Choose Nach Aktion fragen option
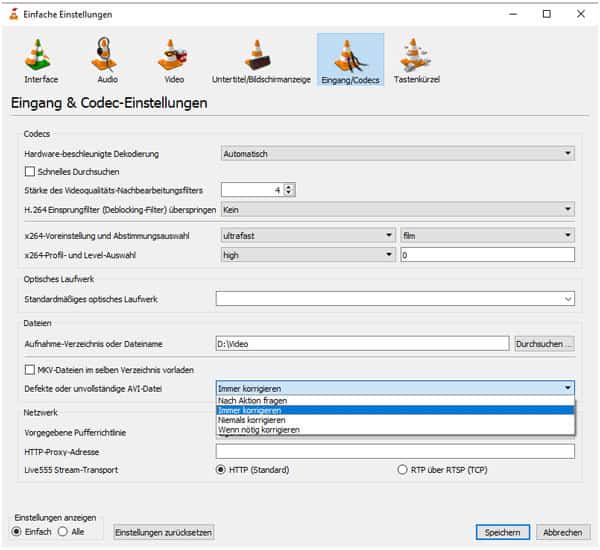 [395, 400]
